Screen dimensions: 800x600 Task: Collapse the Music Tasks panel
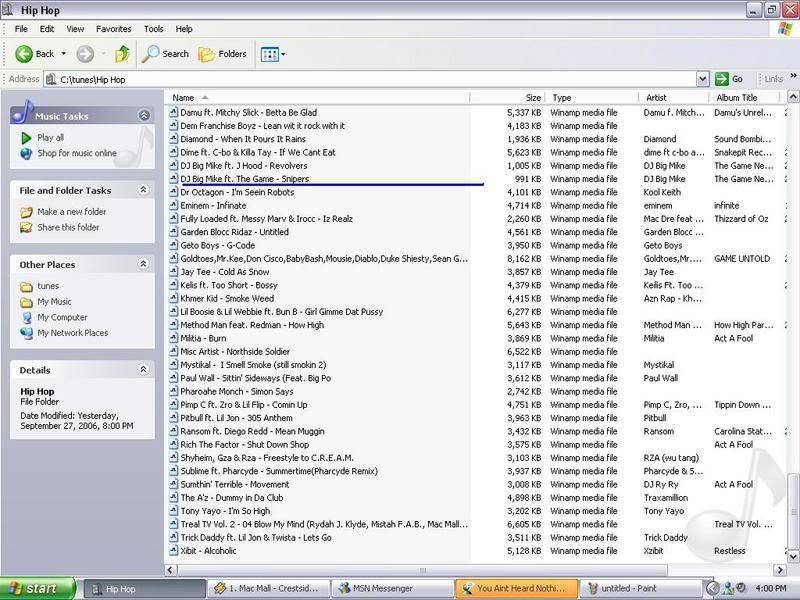144,115
